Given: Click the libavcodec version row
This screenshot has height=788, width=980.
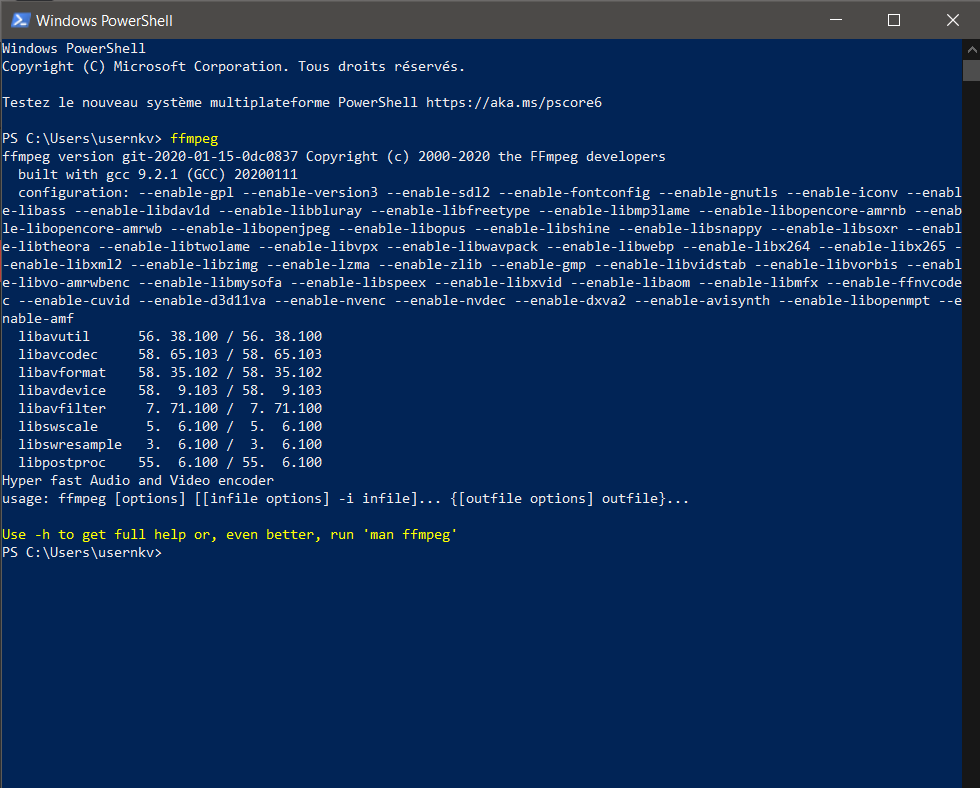Looking at the screenshot, I should [x=170, y=354].
